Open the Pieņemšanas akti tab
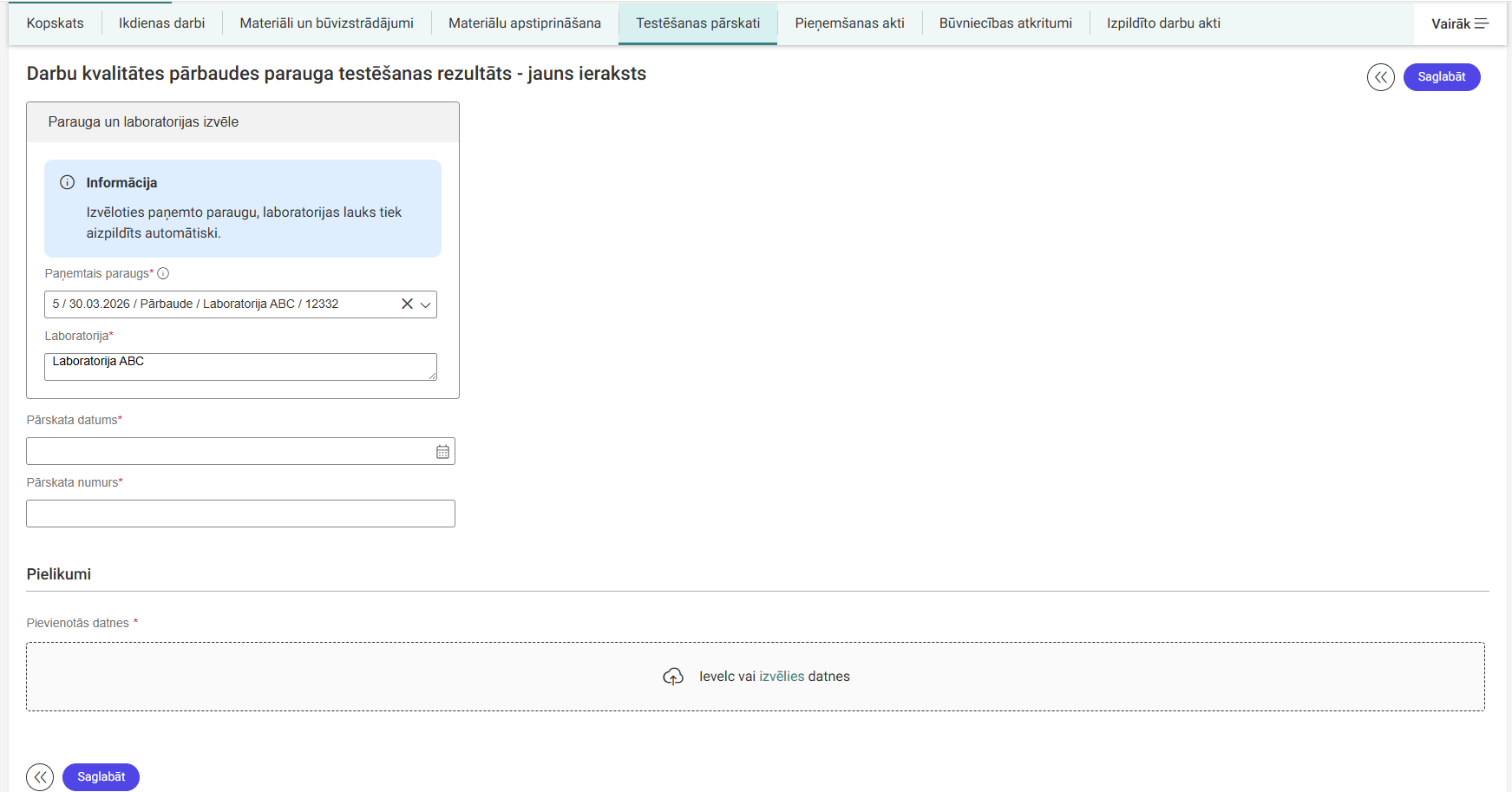 point(850,23)
